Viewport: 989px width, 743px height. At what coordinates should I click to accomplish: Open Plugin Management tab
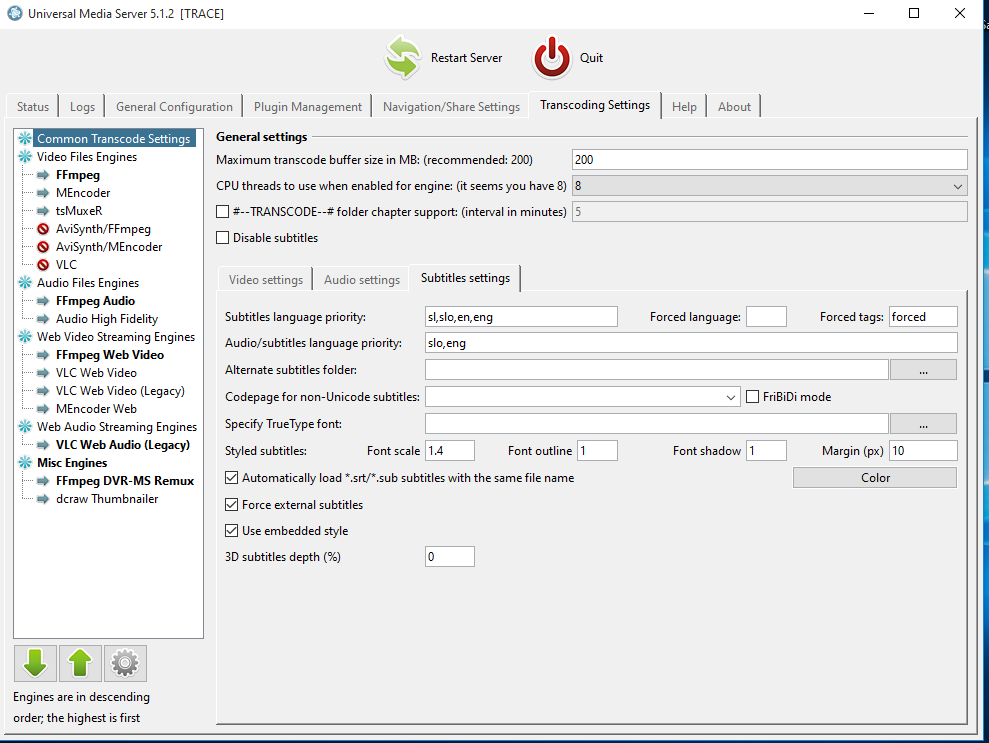pyautogui.click(x=308, y=107)
